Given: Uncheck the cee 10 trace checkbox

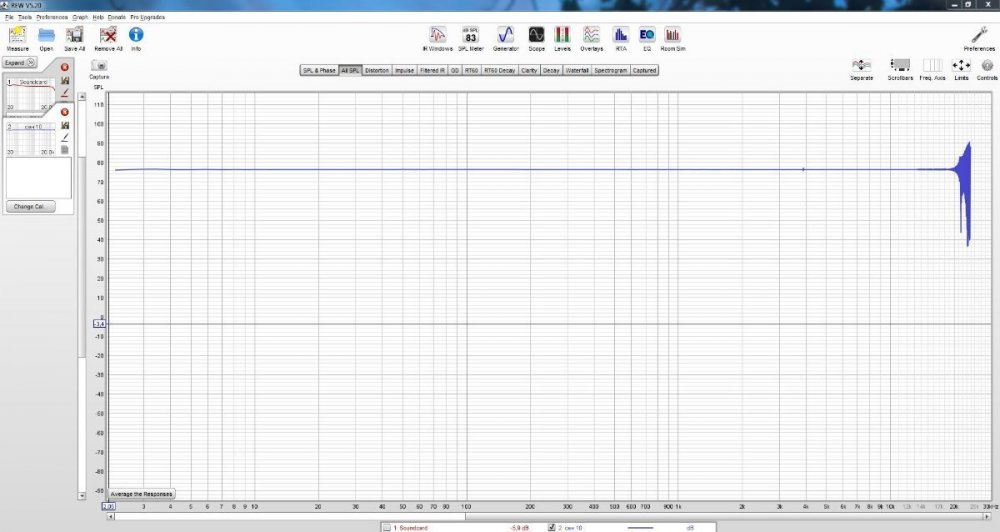Looking at the screenshot, I should click(551, 527).
